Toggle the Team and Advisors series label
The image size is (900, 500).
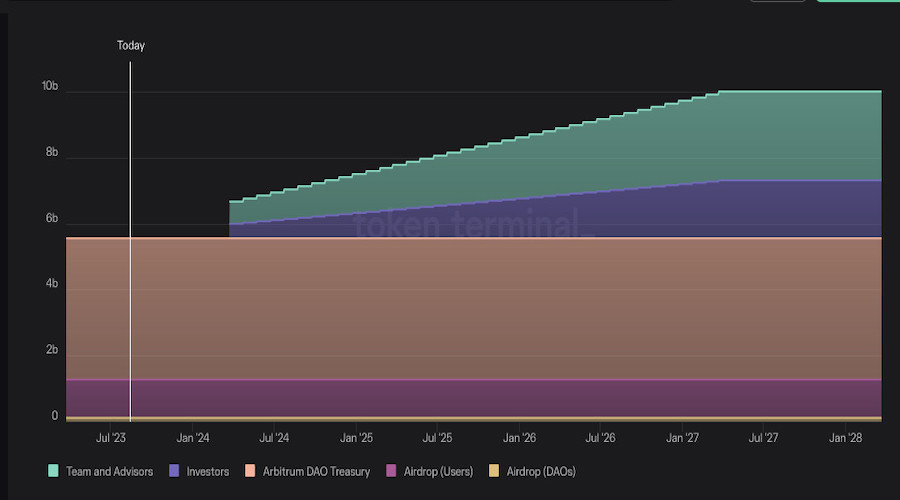point(110,472)
